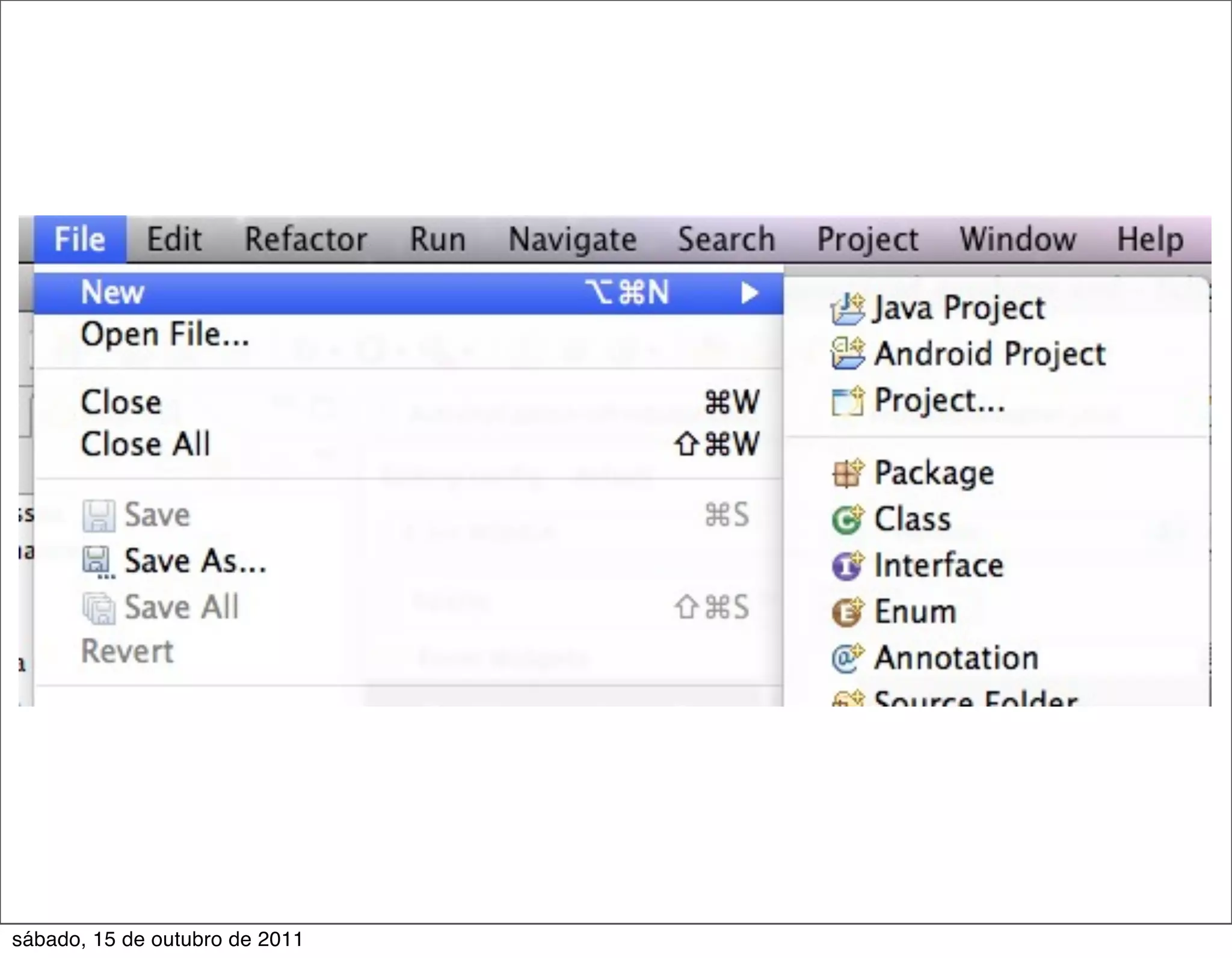Click the purple Interface icon

tap(847, 566)
